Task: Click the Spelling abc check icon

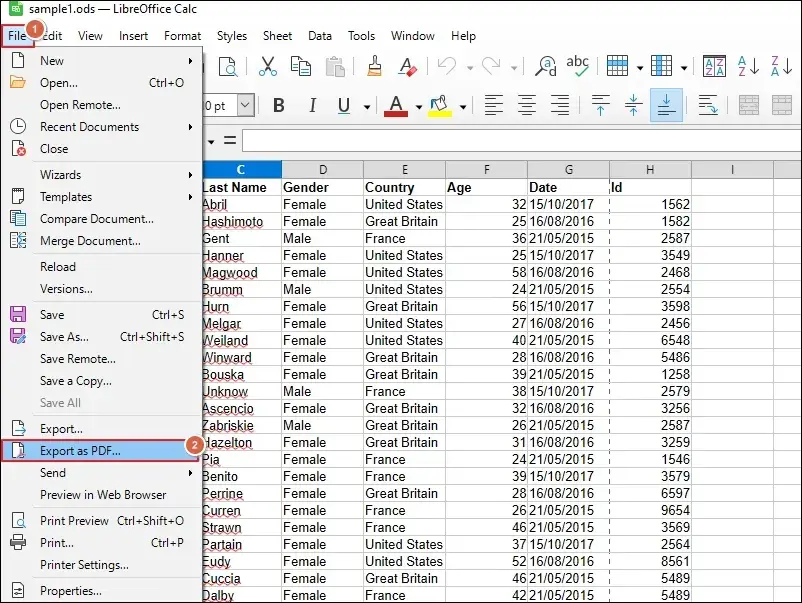Action: click(x=578, y=66)
